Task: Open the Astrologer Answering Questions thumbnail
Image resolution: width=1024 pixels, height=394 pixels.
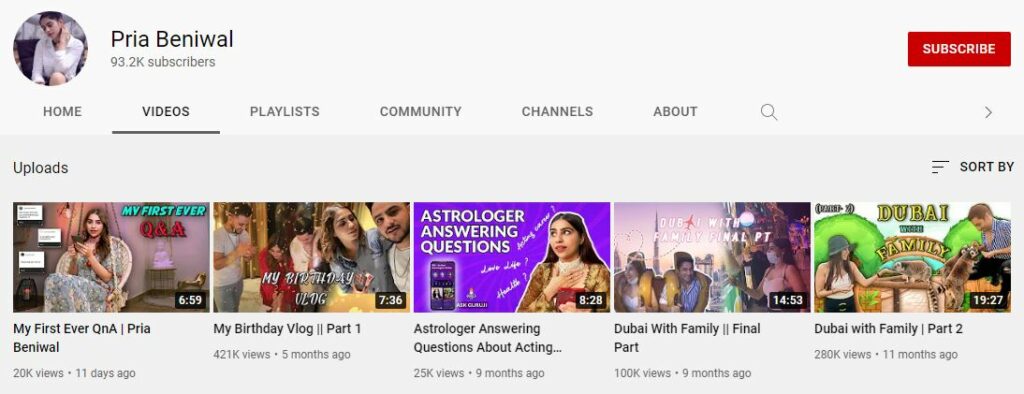Action: (512, 257)
